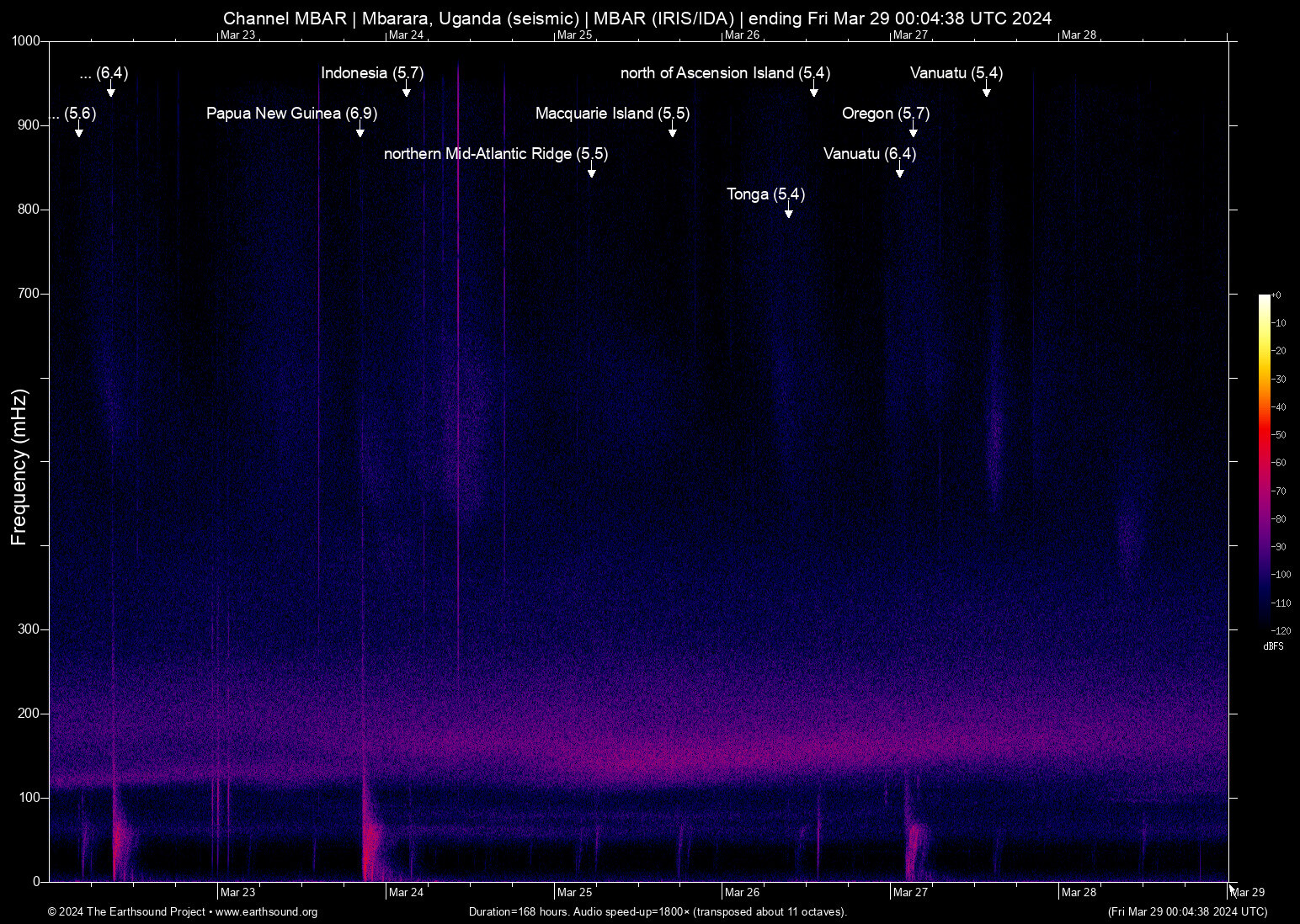Select the "900" frequency axis label

(x=29, y=125)
